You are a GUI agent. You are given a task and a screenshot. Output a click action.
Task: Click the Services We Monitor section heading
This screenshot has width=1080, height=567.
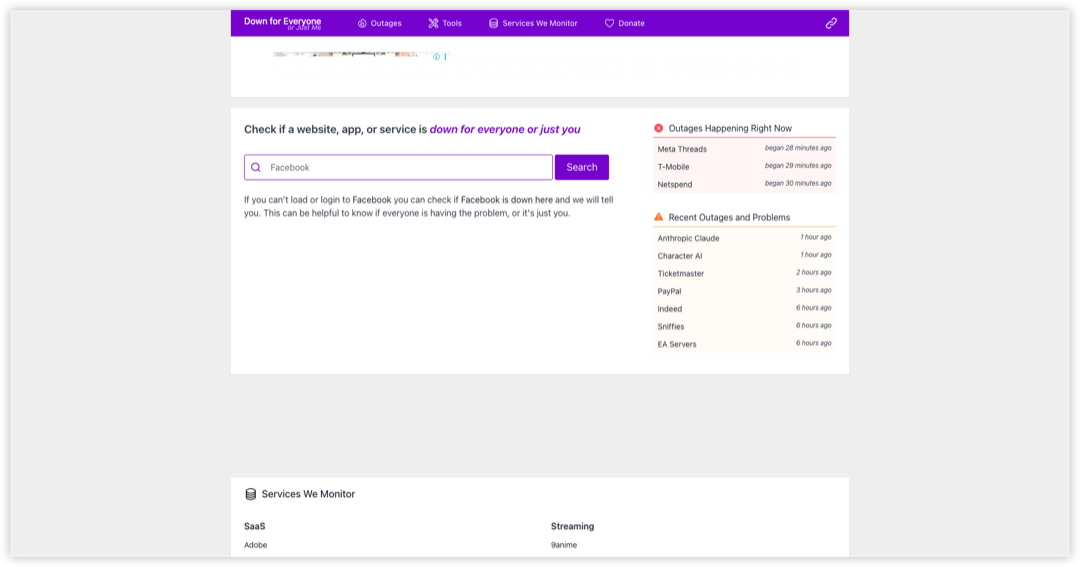coord(308,494)
